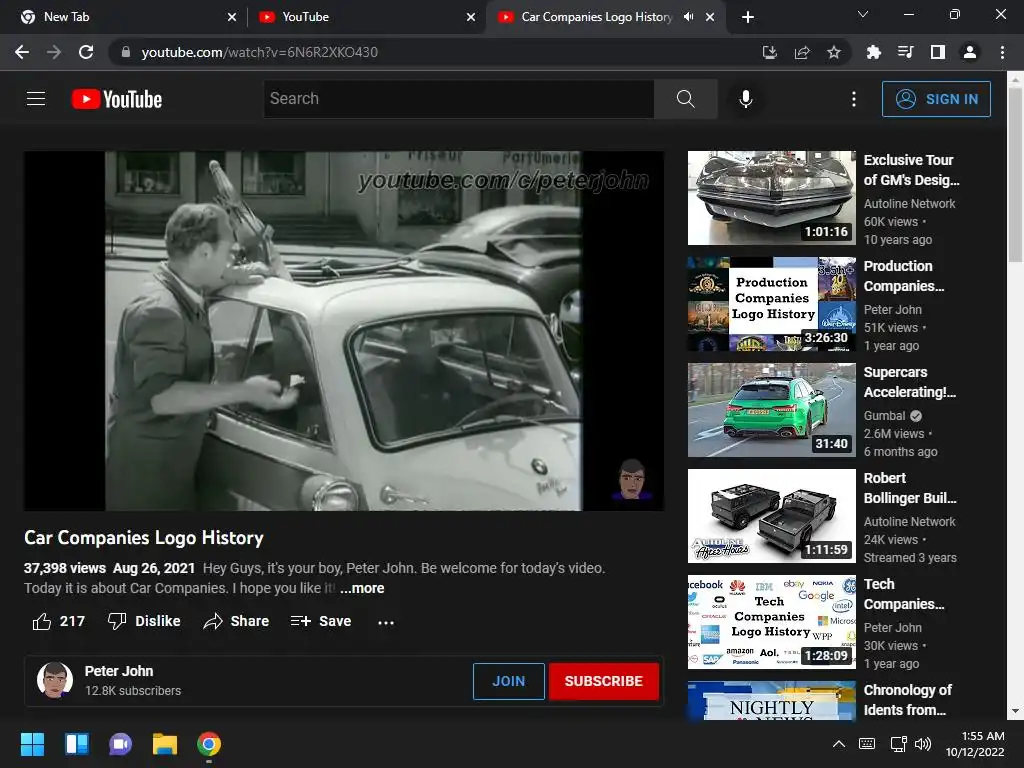Open the Chrome profile icon

970,52
